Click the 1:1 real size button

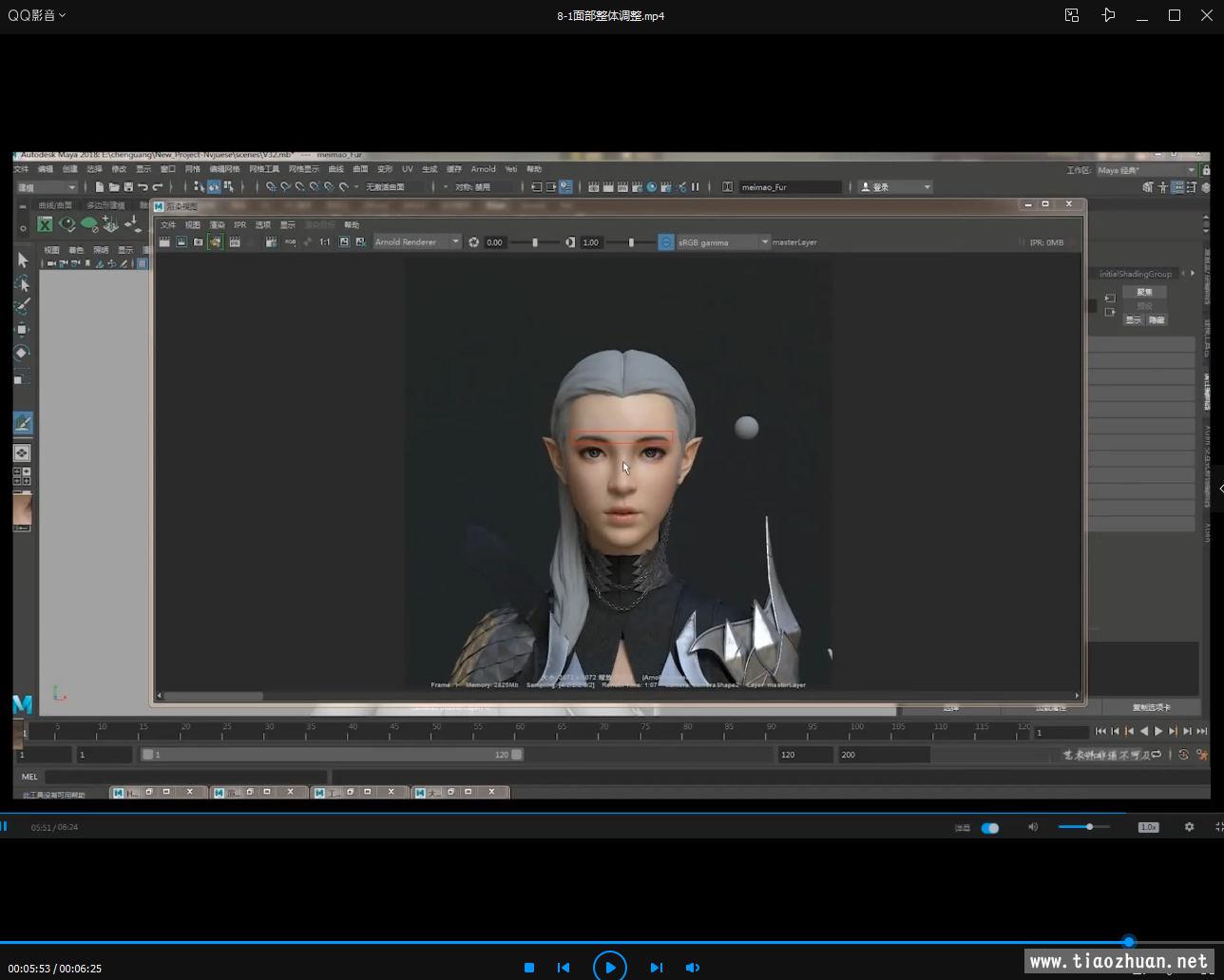point(325,242)
